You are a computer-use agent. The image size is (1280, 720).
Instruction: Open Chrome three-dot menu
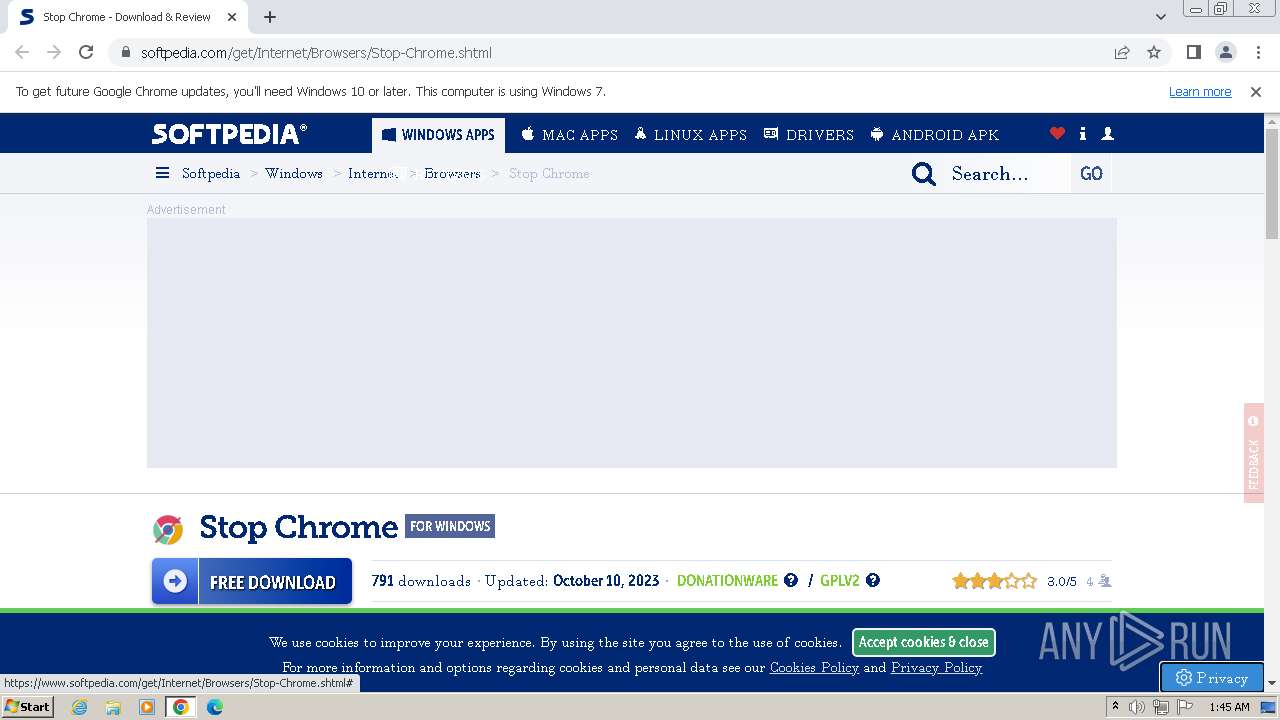(x=1257, y=52)
